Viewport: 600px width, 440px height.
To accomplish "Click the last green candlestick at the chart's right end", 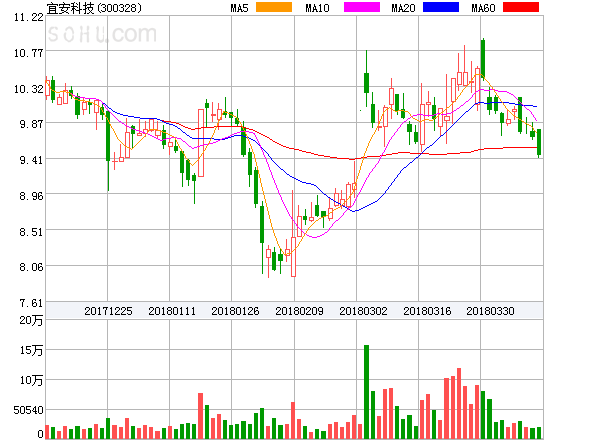I will (x=539, y=142).
